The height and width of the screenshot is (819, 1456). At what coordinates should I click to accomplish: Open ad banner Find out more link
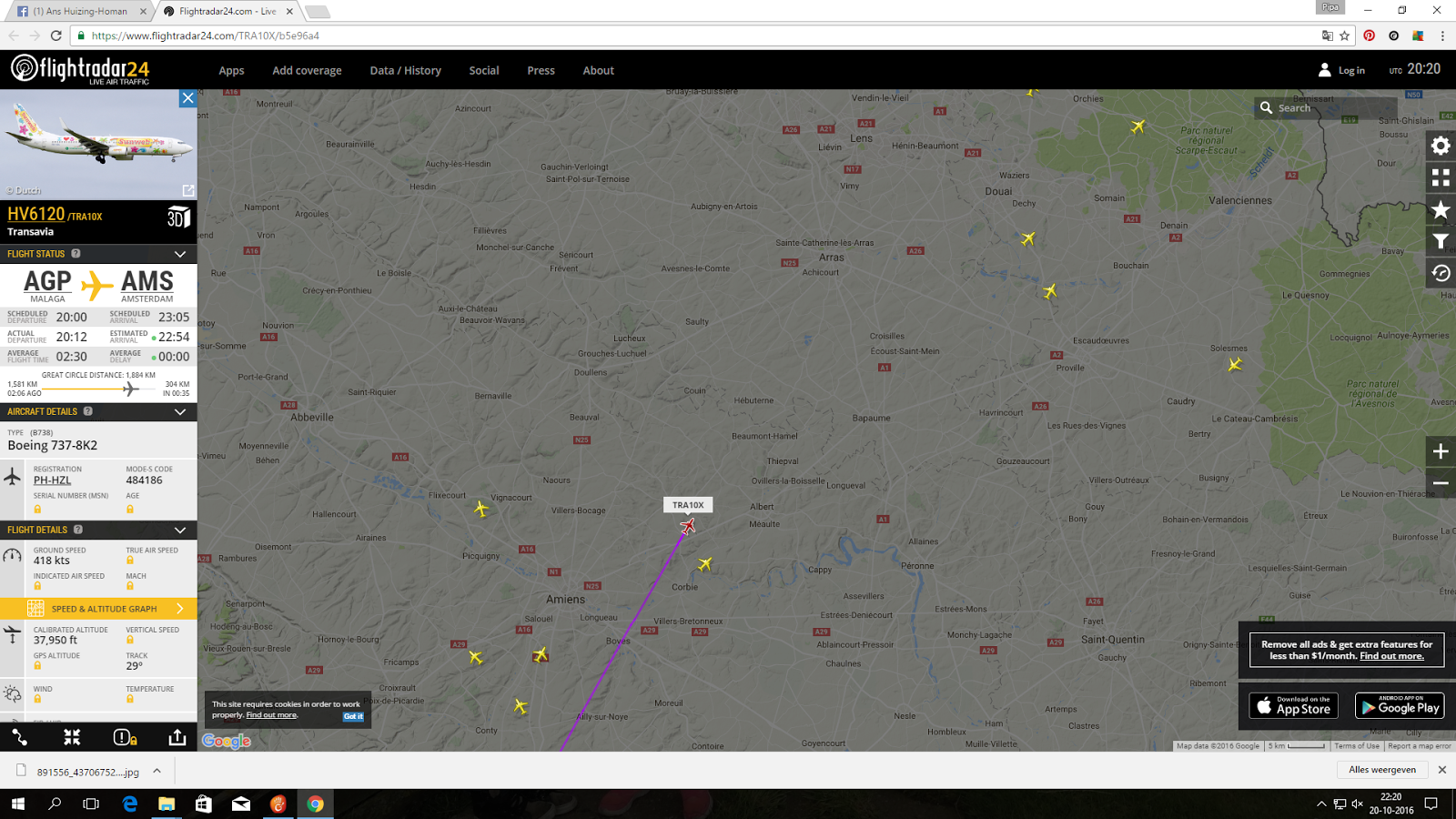coord(1391,656)
